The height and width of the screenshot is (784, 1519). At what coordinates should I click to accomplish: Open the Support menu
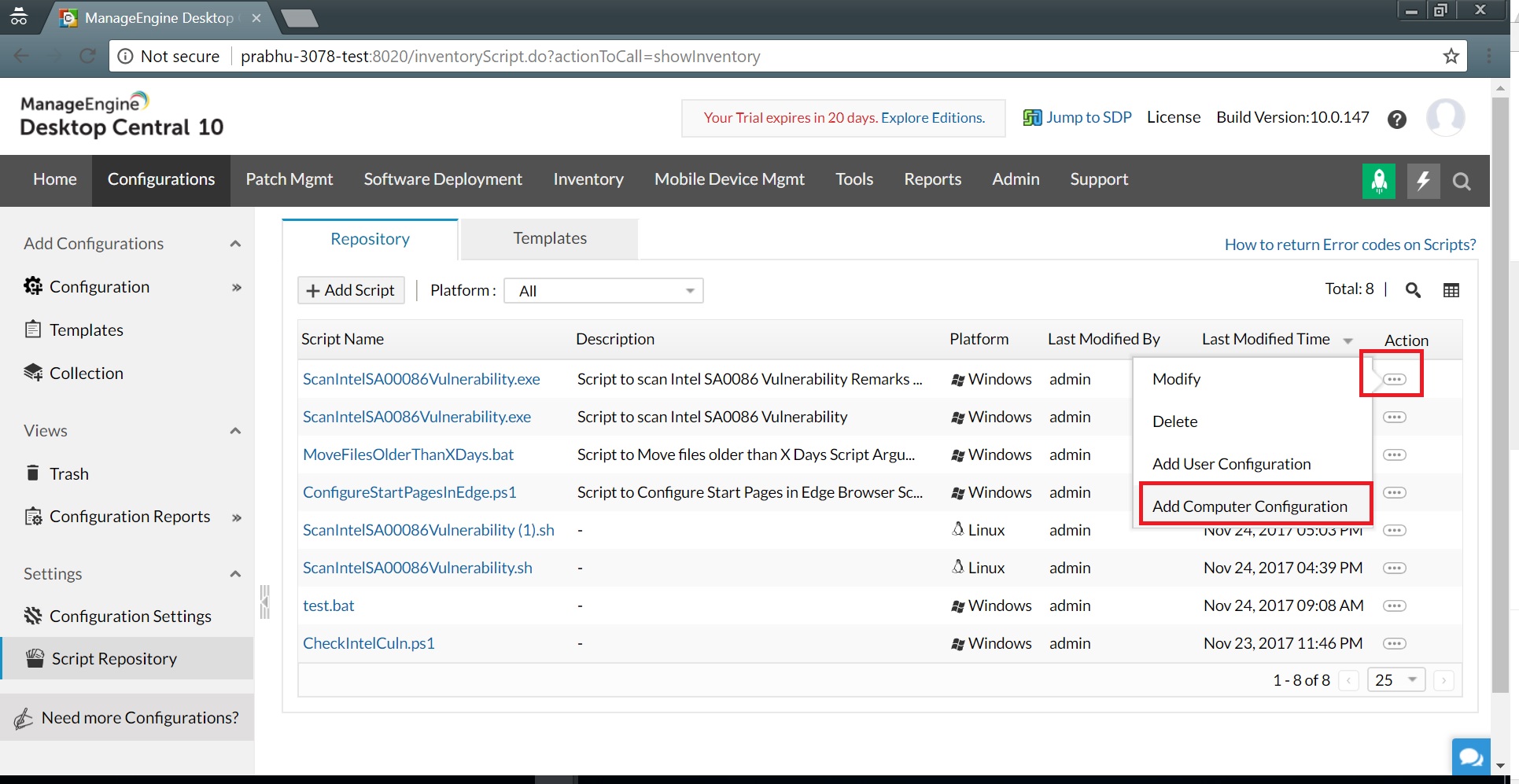click(1099, 179)
